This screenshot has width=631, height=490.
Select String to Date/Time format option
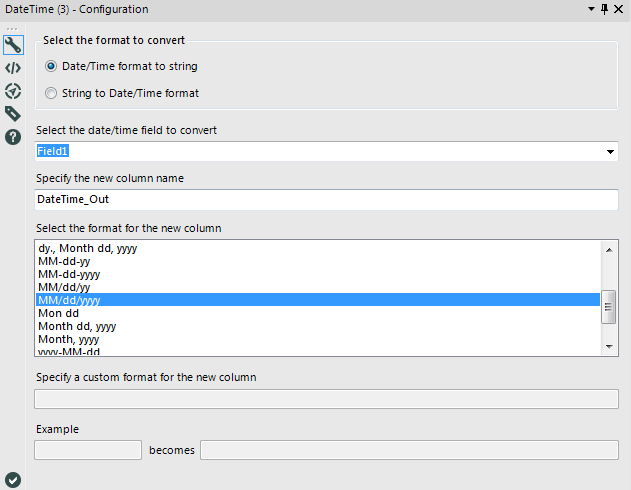click(52, 93)
